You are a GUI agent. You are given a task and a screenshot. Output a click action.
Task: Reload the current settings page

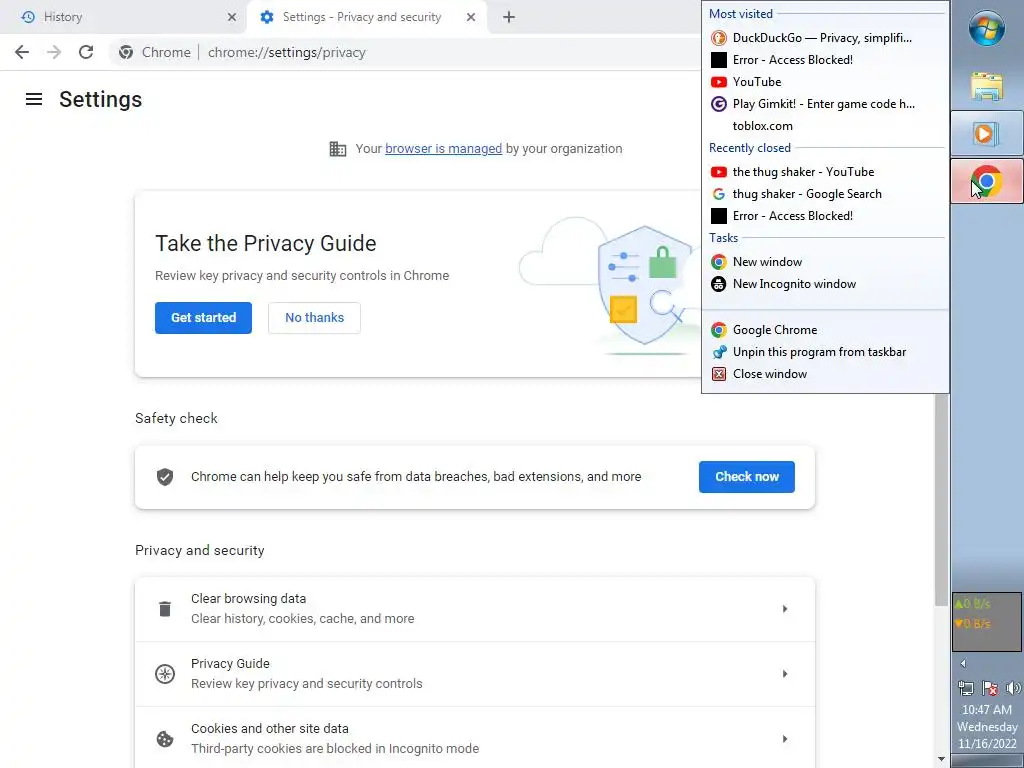86,52
